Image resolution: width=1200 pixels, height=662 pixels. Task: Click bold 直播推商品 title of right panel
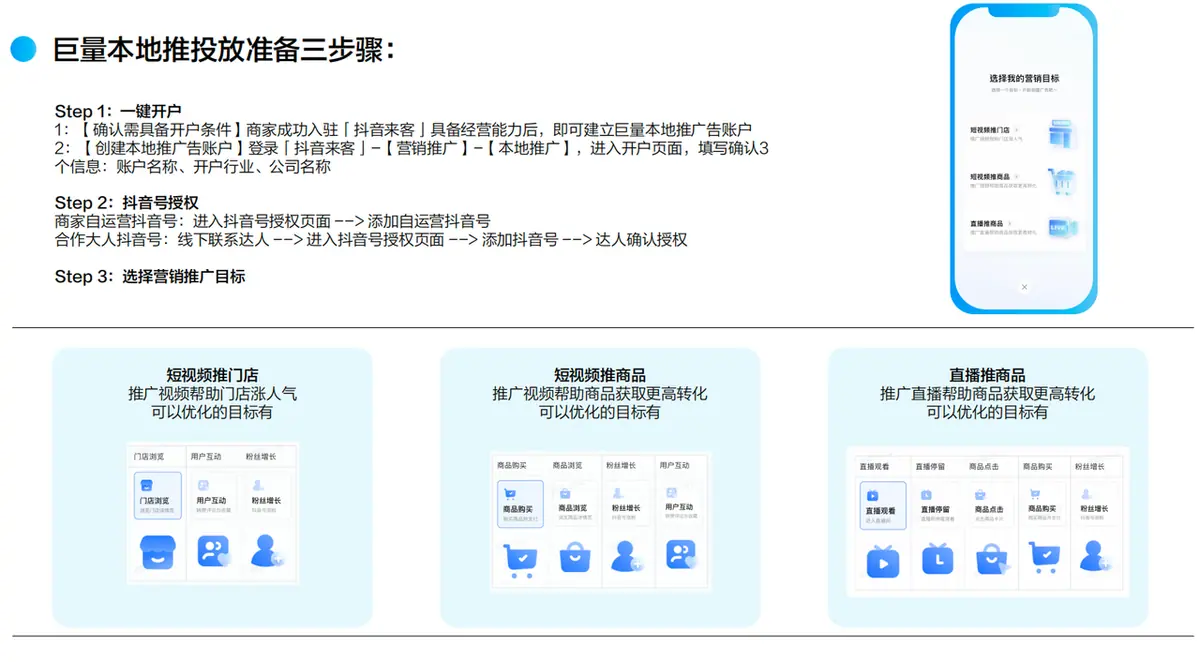[x=988, y=375]
